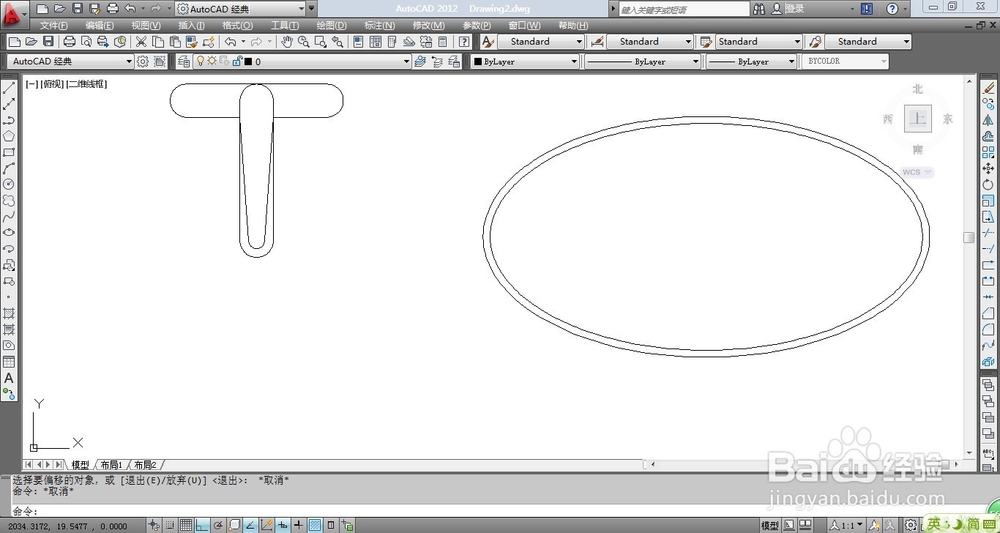Click the black layer 0 color swatch

coord(248,62)
